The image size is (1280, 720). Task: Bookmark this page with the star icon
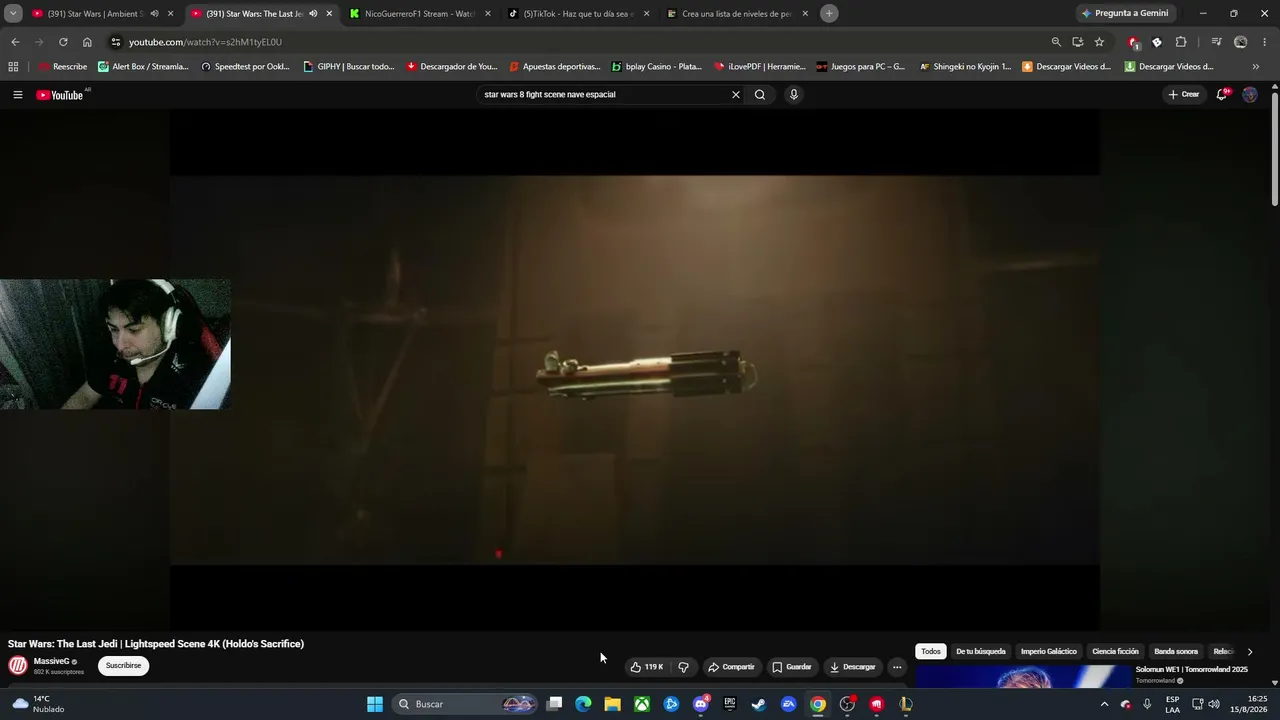coord(1099,42)
